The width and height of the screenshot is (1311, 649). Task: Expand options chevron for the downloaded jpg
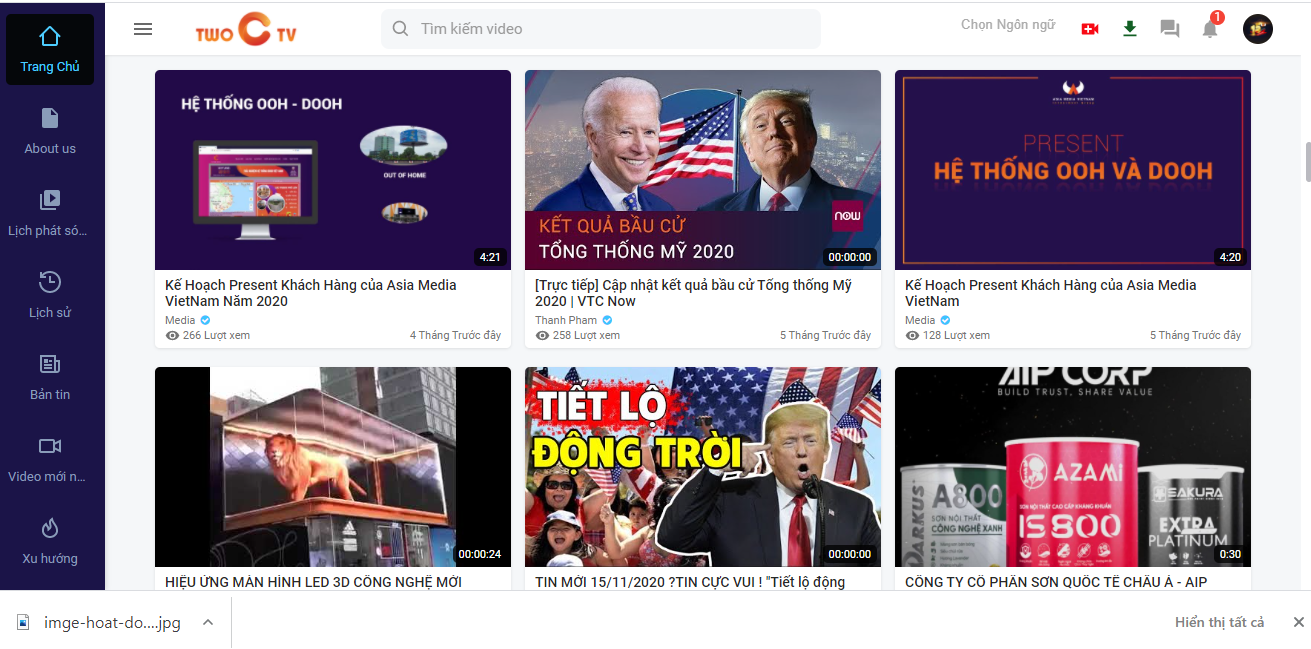tap(208, 623)
